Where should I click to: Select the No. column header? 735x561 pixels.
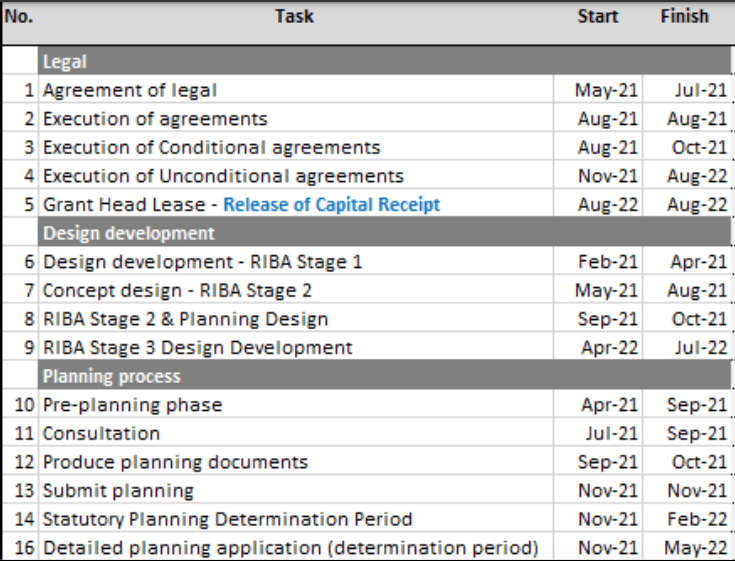19,16
